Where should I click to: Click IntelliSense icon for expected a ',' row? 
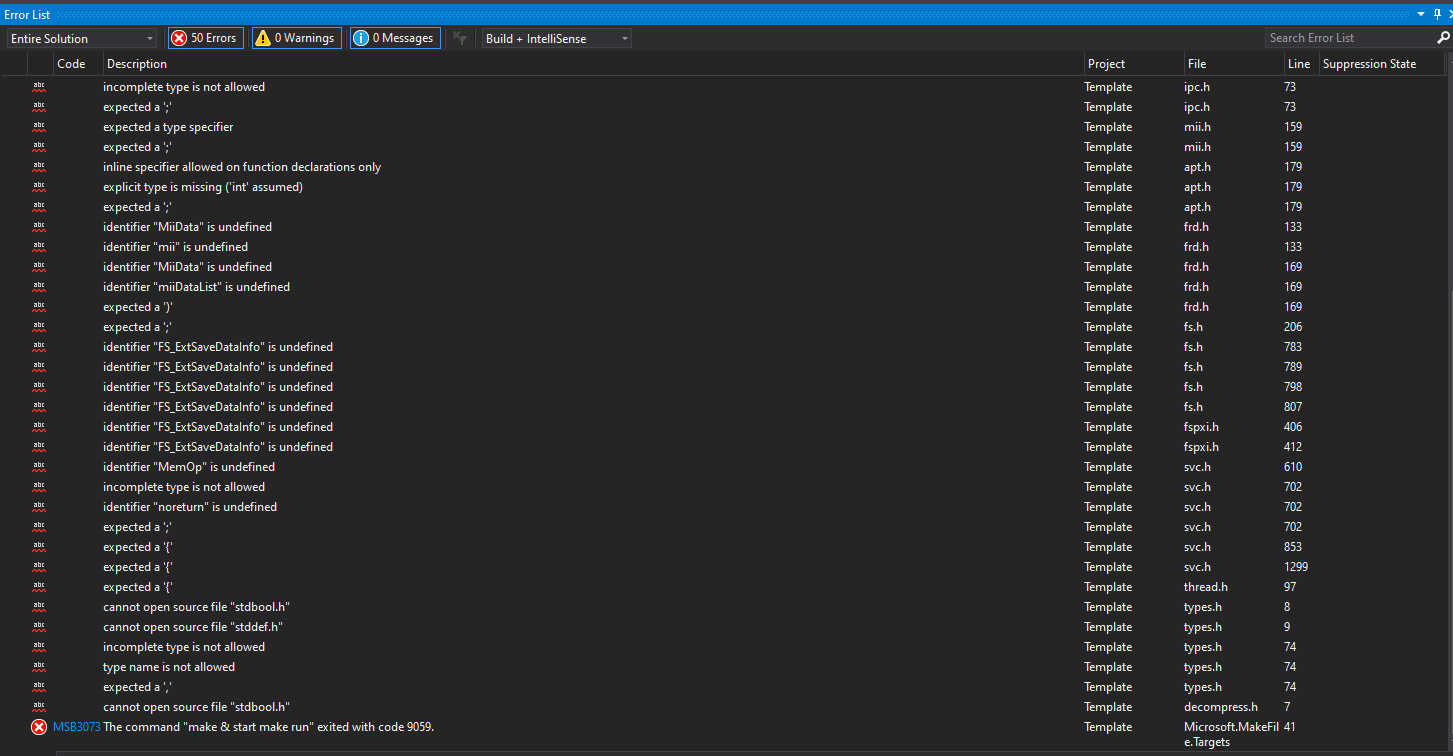[x=39, y=687]
